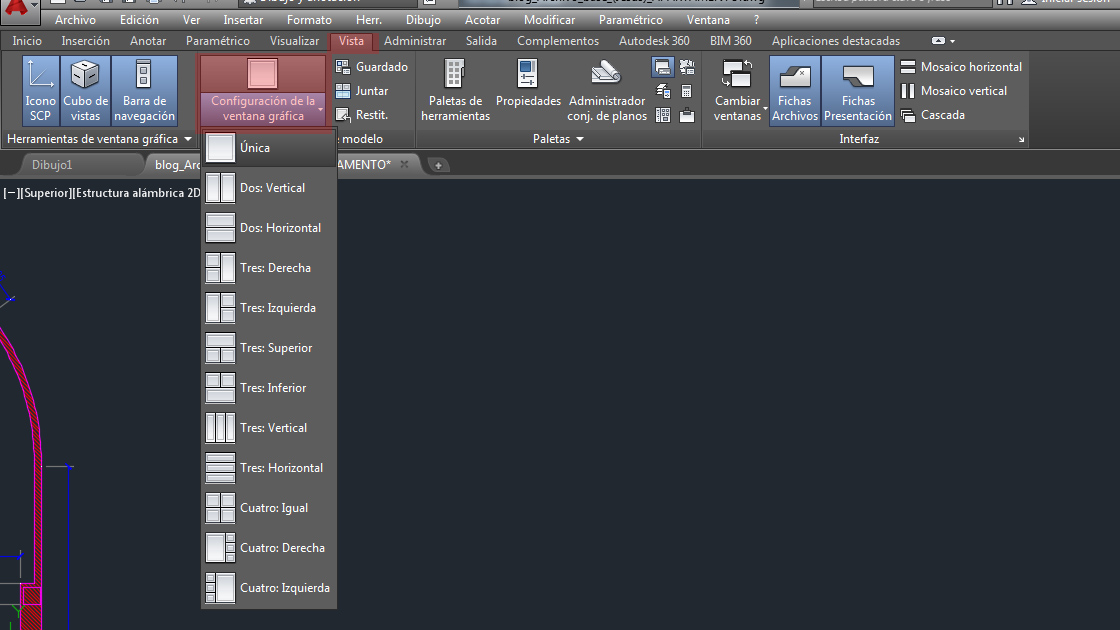Screen dimensions: 1120x630
Task: Choose Cuatro: Izquierda viewport layout
Action: 269,588
